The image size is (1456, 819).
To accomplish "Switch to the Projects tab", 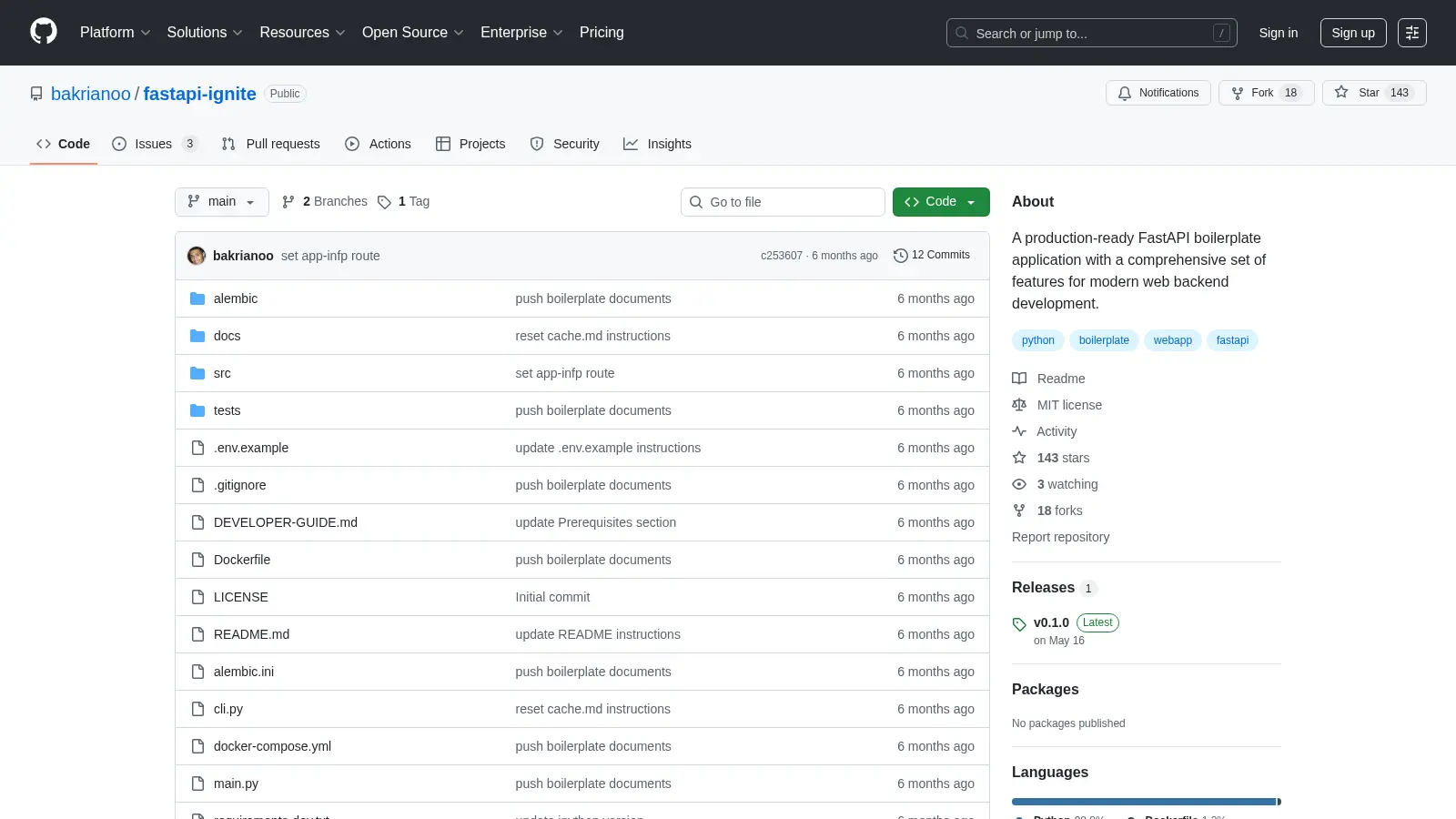I will pos(470,144).
